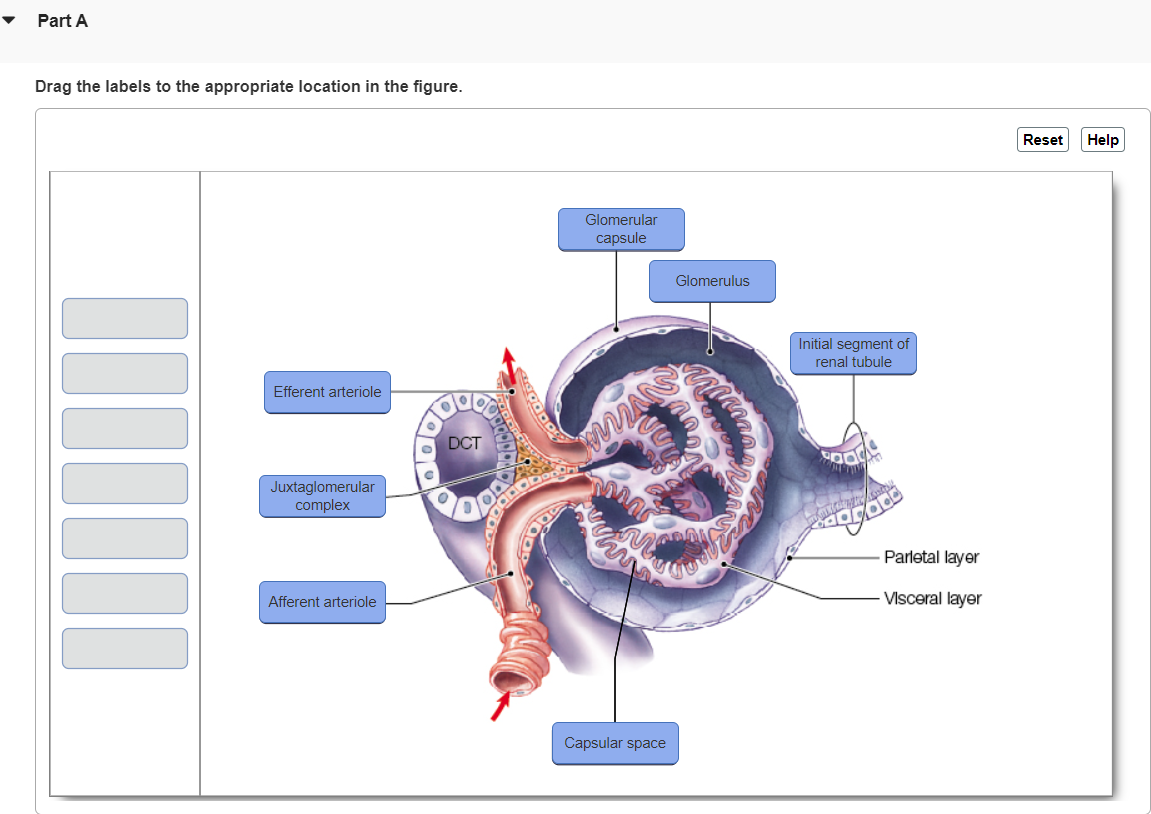Click the Capsular space label

pos(615,743)
